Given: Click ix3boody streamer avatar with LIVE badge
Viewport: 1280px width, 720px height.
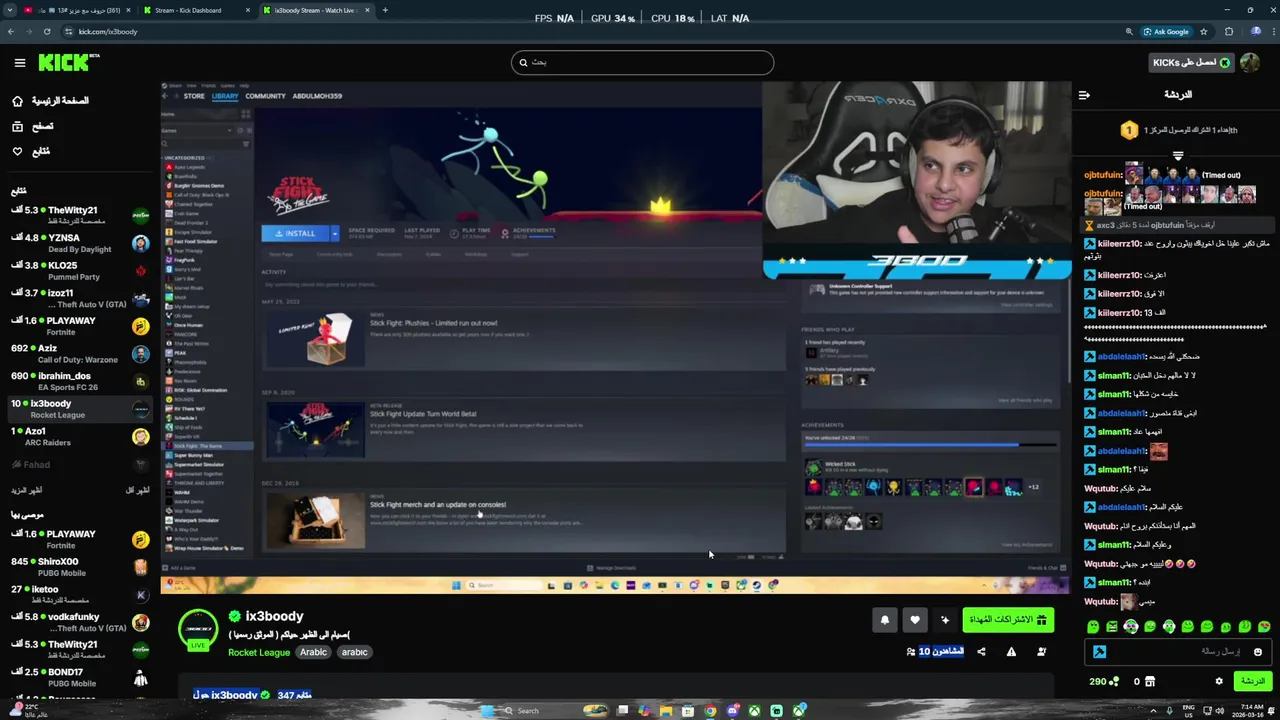Looking at the screenshot, I should tap(198, 630).
